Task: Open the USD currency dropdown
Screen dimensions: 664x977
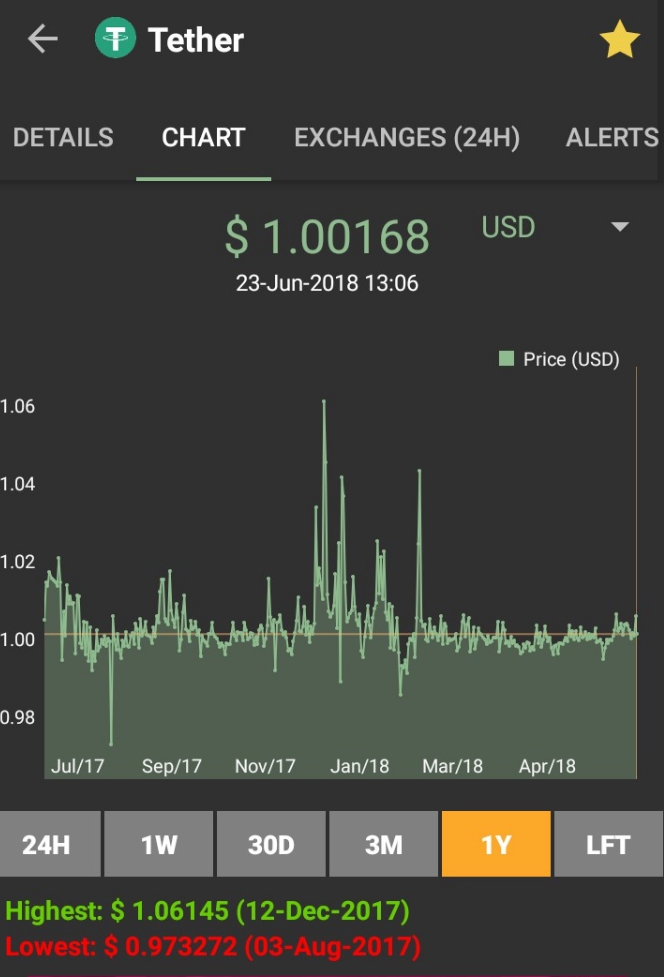Action: coord(509,228)
